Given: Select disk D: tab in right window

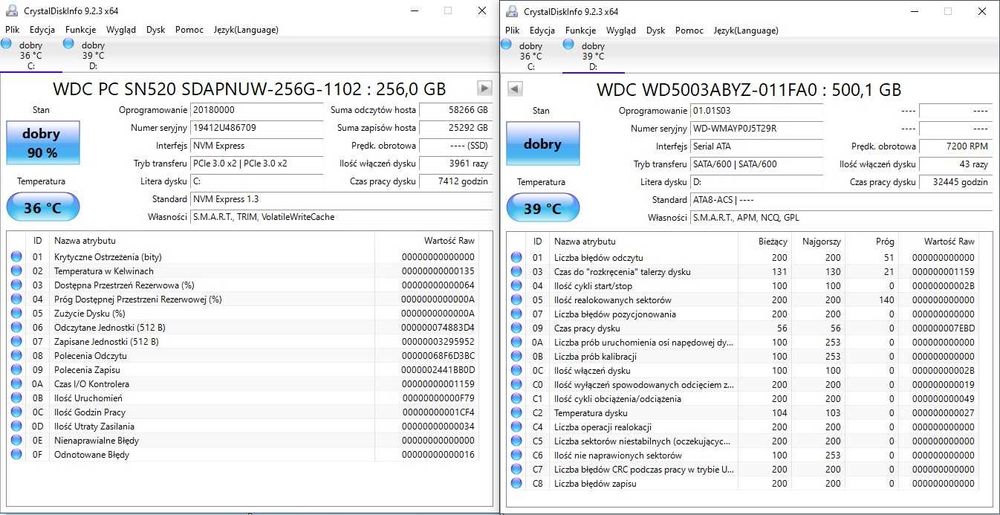Looking at the screenshot, I should (x=593, y=55).
